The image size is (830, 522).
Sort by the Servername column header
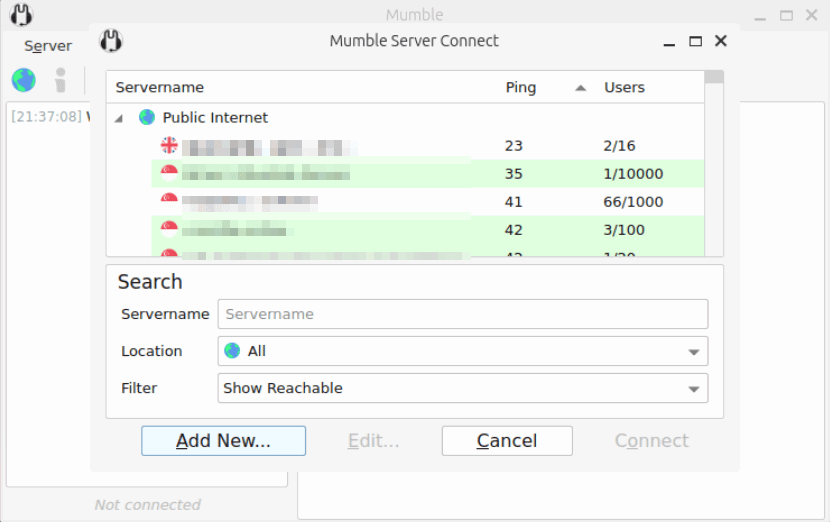point(159,87)
